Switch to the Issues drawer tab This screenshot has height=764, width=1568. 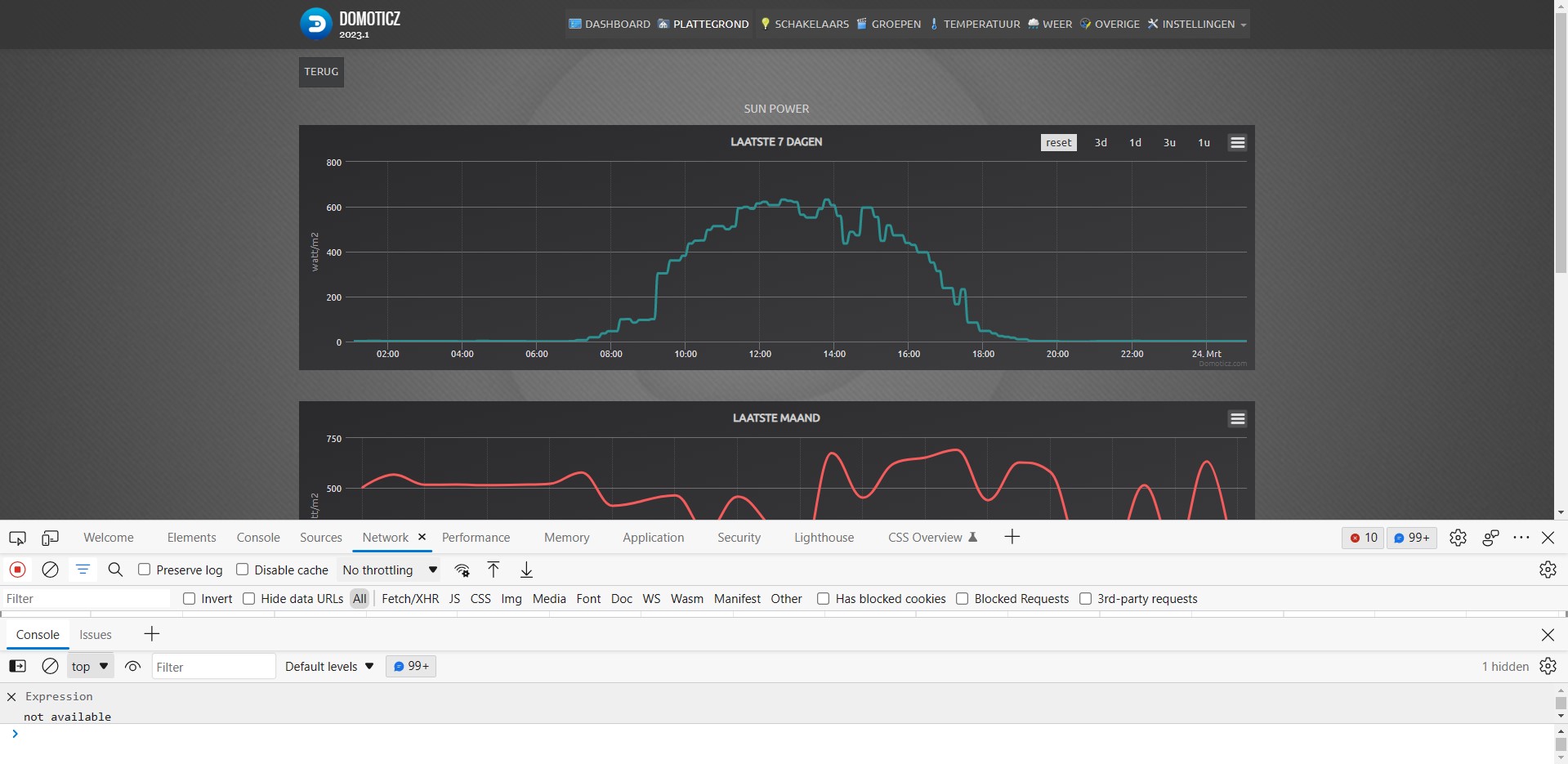[96, 635]
